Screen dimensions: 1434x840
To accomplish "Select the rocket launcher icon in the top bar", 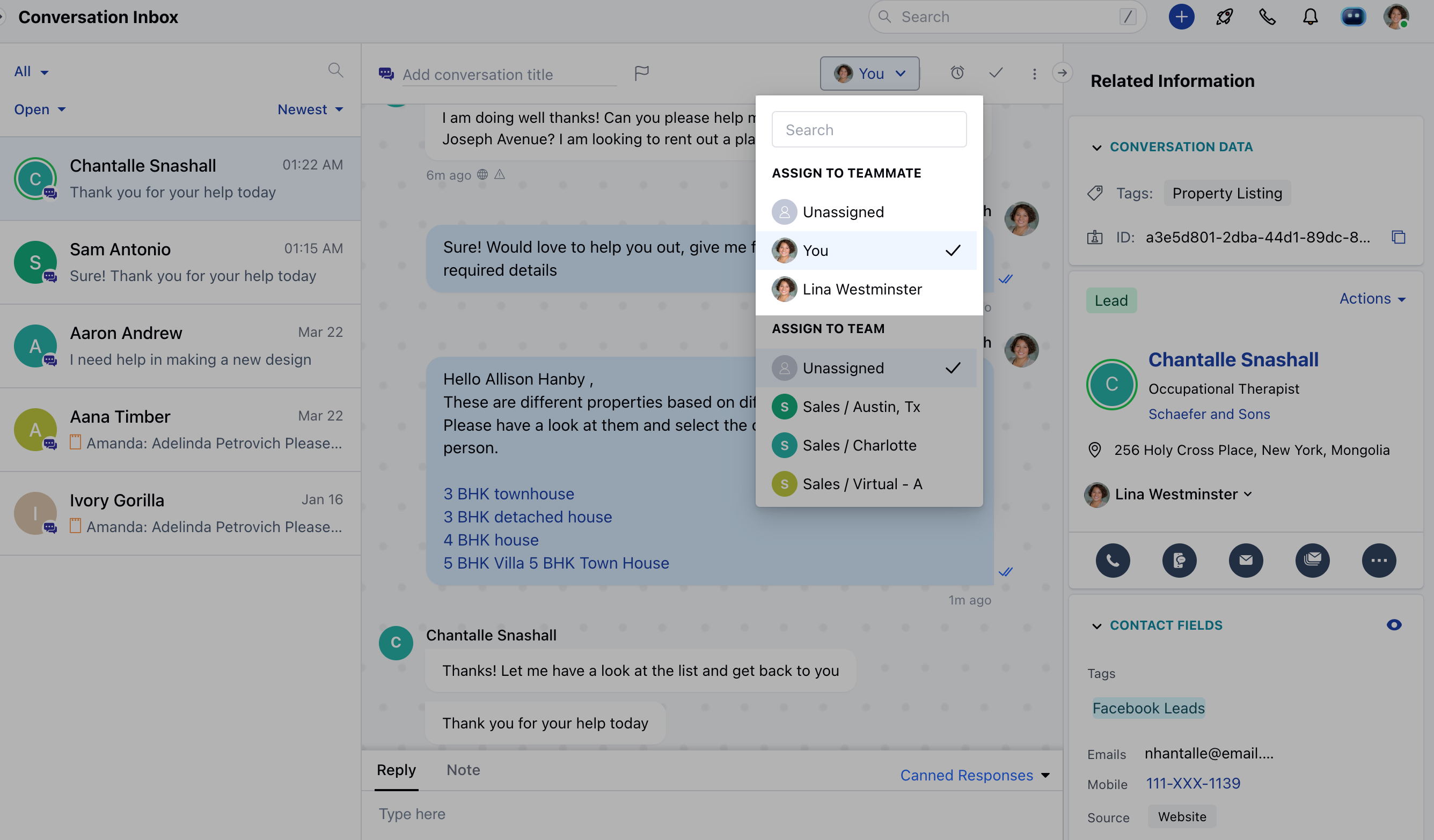I will 1224,17.
